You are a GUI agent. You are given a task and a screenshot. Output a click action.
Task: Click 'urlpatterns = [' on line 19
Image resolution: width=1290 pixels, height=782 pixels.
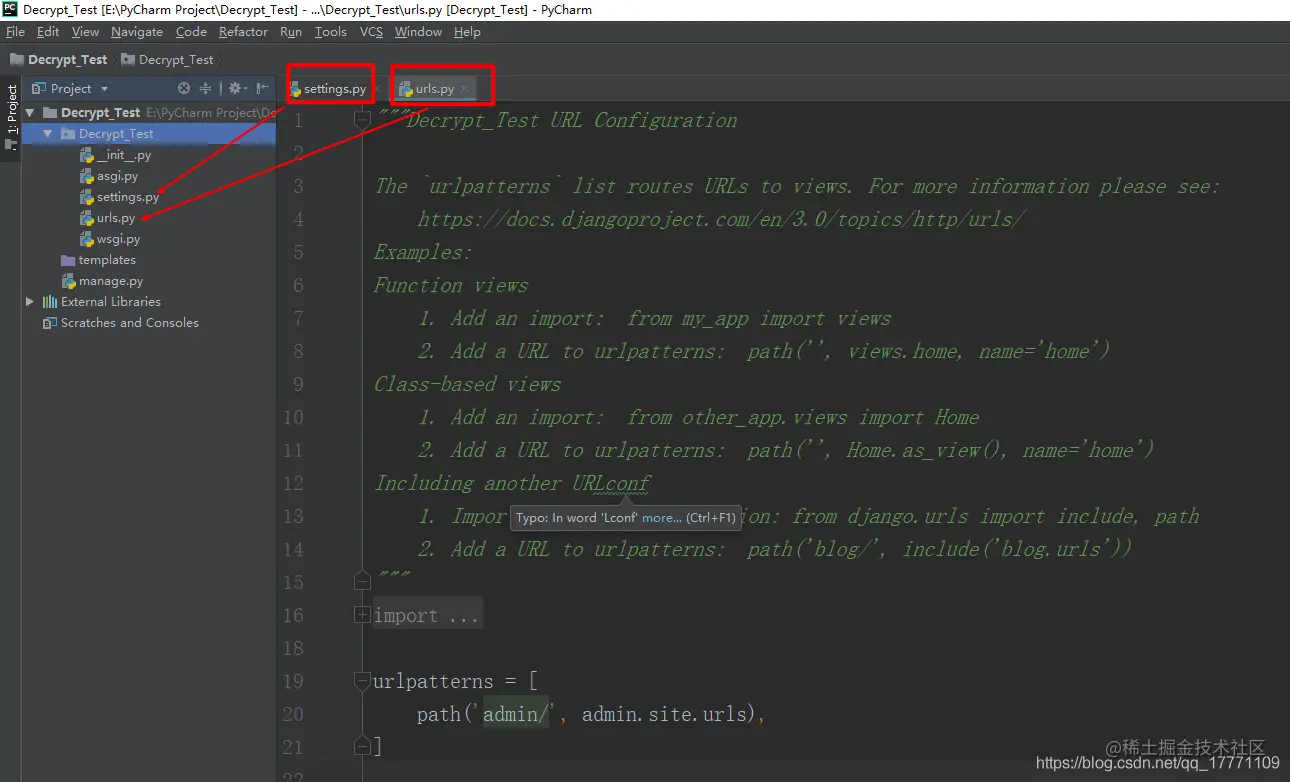(x=456, y=682)
